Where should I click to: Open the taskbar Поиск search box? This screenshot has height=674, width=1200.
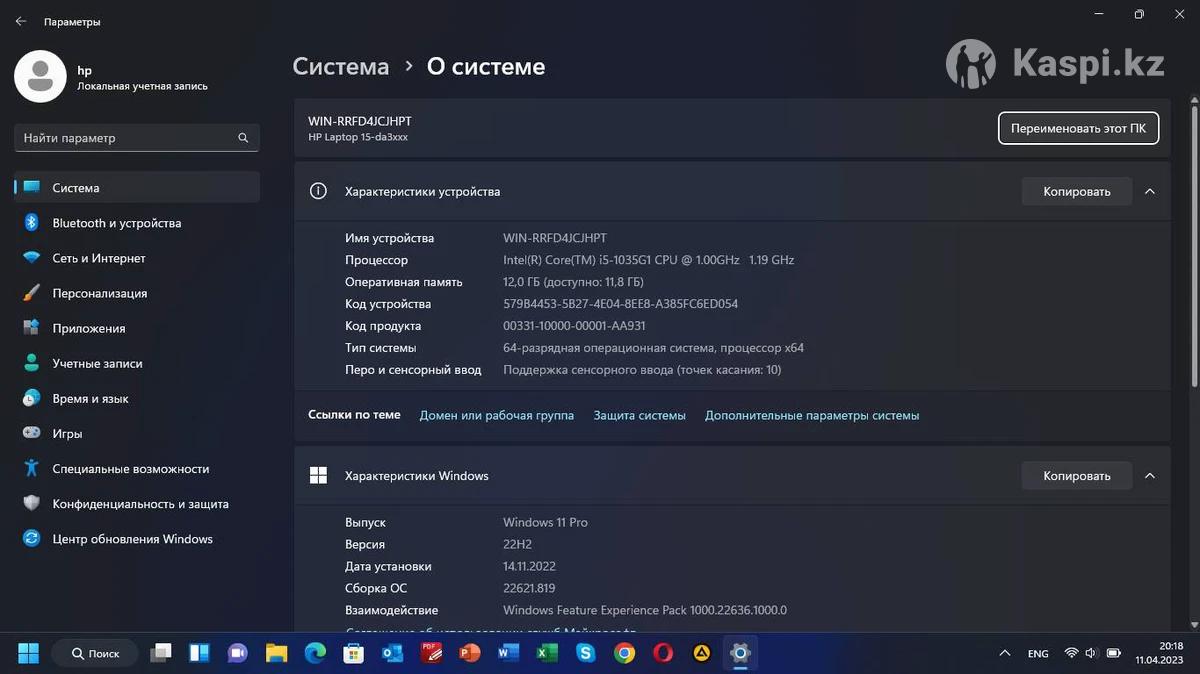click(95, 653)
